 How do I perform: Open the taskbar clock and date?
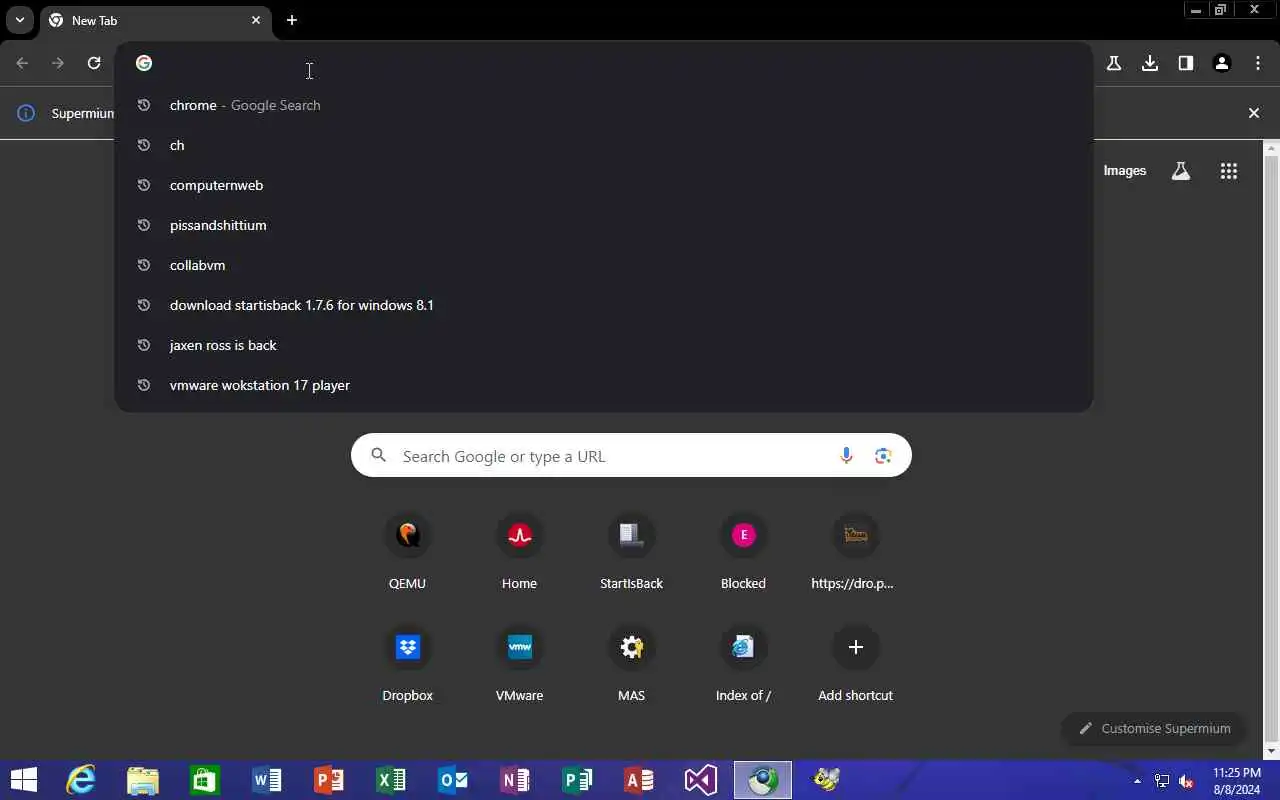1237,780
